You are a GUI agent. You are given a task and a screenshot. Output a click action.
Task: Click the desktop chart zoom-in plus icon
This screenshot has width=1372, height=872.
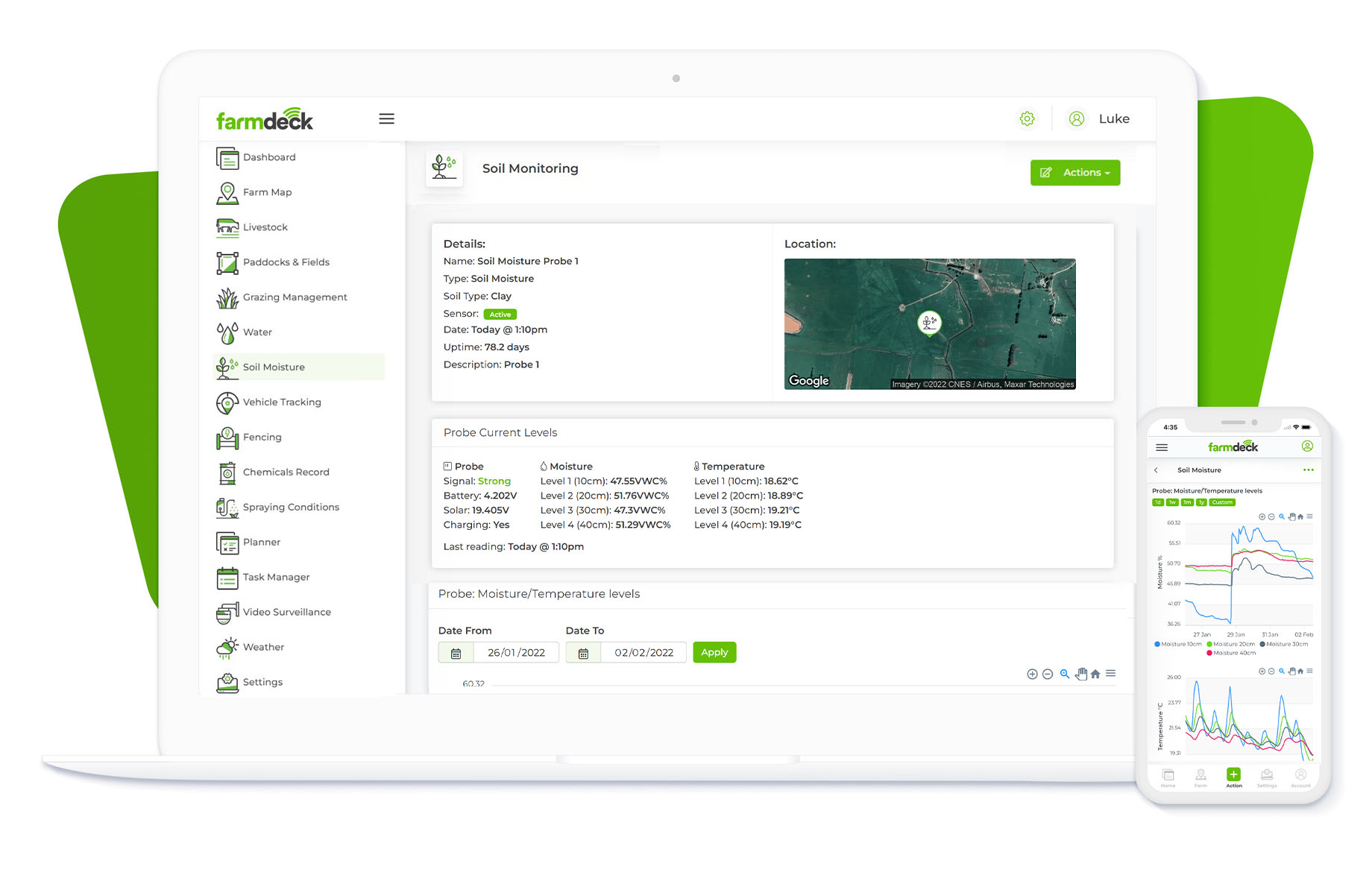[1032, 674]
